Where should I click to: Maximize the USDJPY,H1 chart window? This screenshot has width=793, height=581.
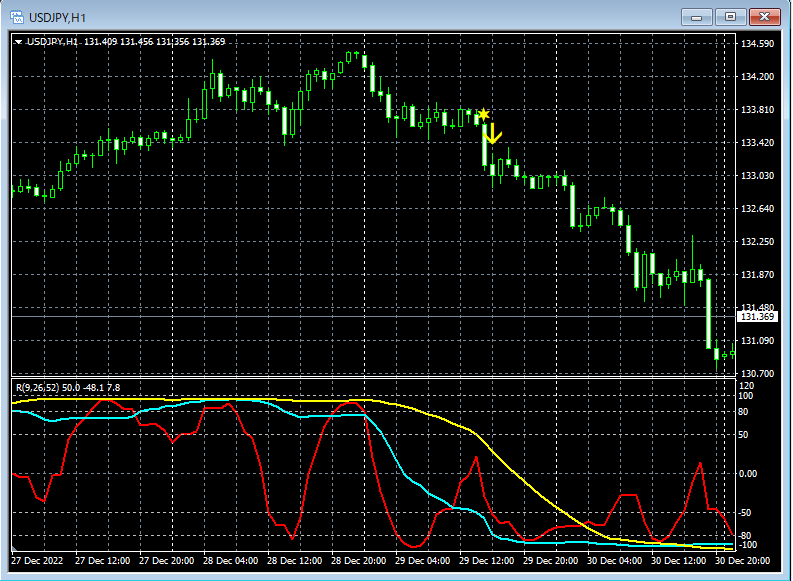[730, 16]
